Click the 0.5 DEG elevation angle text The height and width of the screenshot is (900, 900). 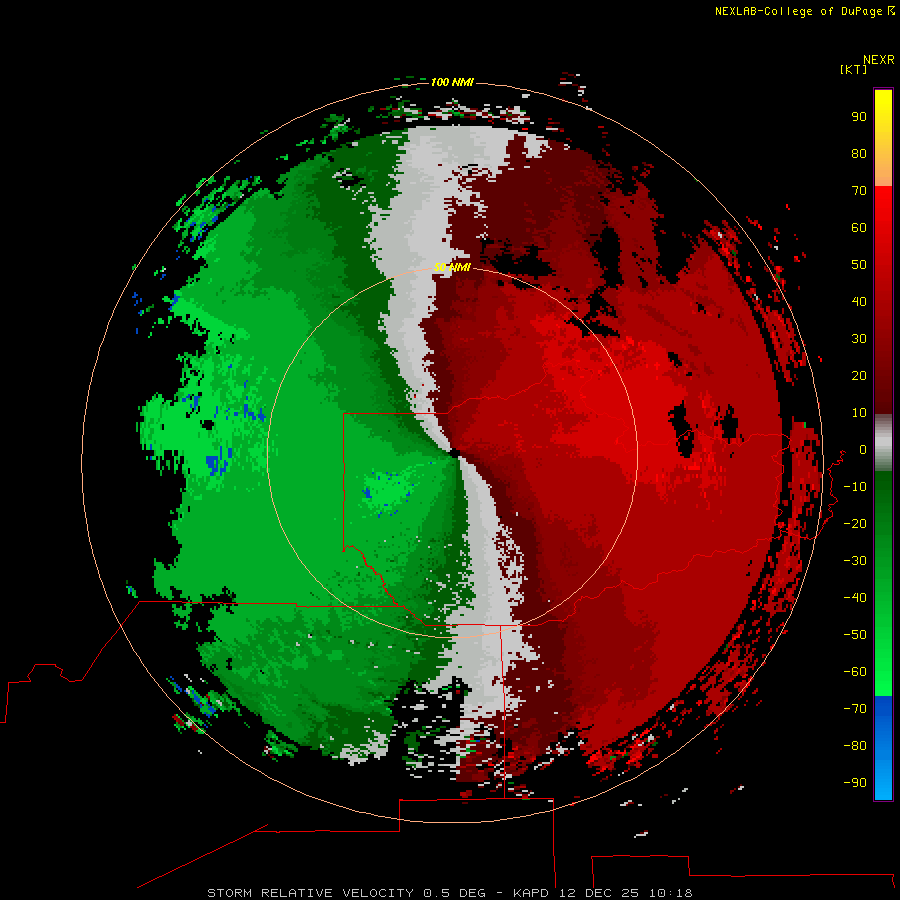pos(455,893)
